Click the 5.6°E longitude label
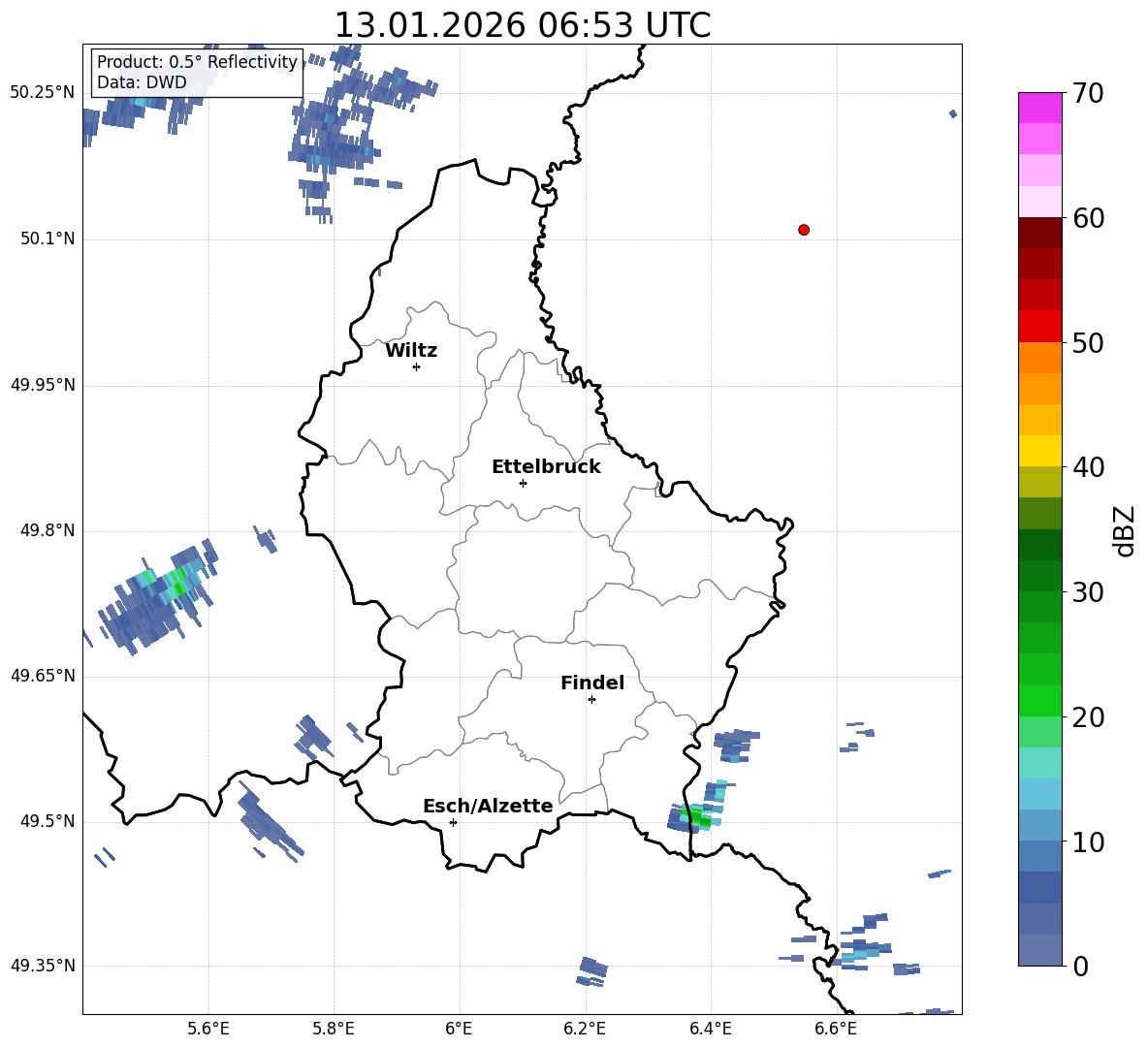 click(208, 1029)
